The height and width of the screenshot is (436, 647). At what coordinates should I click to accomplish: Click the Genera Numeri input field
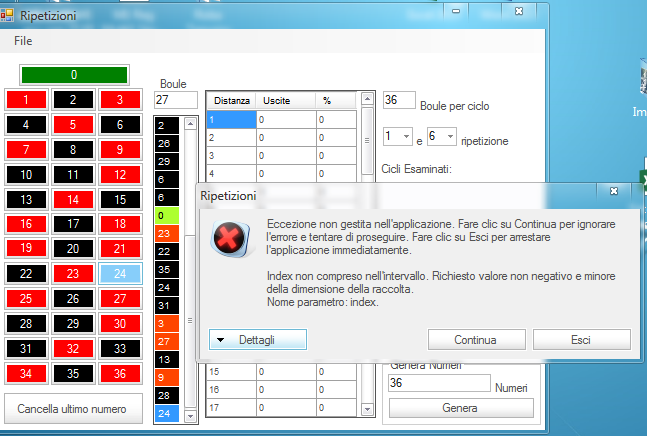pyautogui.click(x=438, y=384)
